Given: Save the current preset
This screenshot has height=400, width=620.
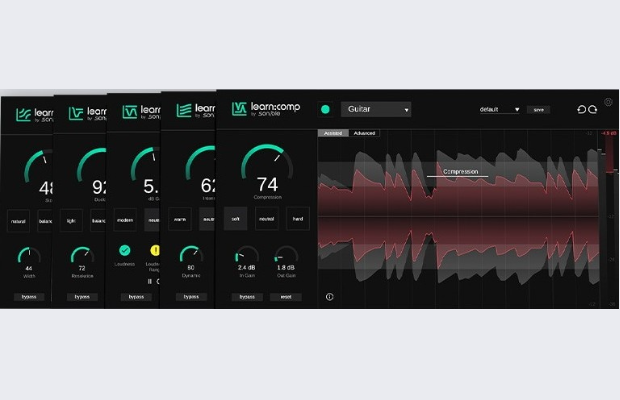Looking at the screenshot, I should coord(539,109).
